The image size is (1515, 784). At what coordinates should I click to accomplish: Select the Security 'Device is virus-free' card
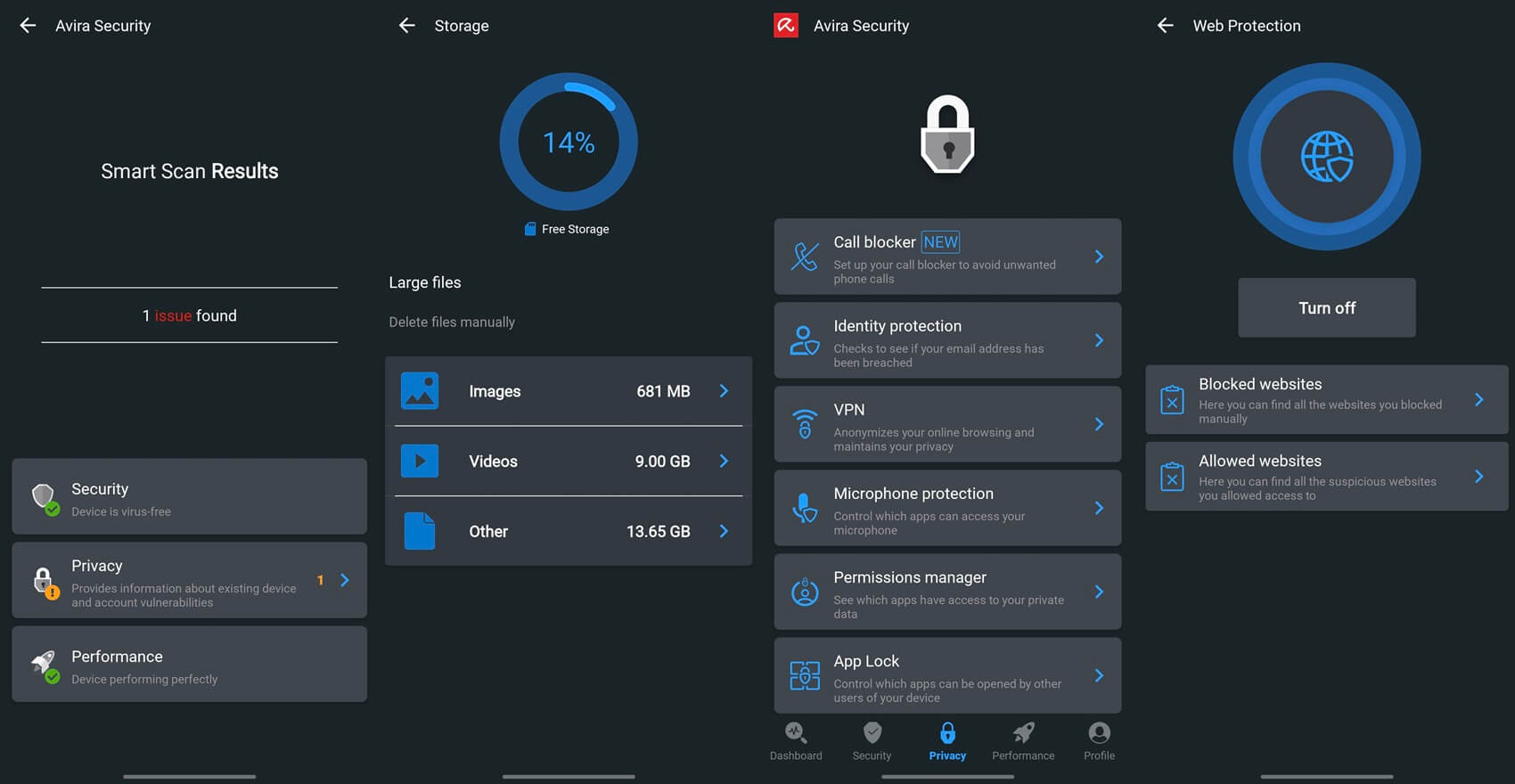point(189,496)
